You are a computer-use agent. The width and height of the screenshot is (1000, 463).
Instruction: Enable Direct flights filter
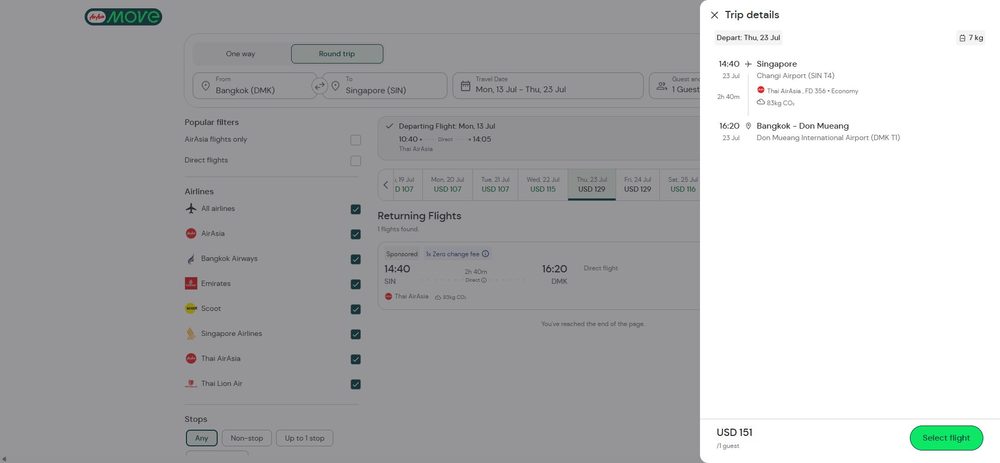355,161
